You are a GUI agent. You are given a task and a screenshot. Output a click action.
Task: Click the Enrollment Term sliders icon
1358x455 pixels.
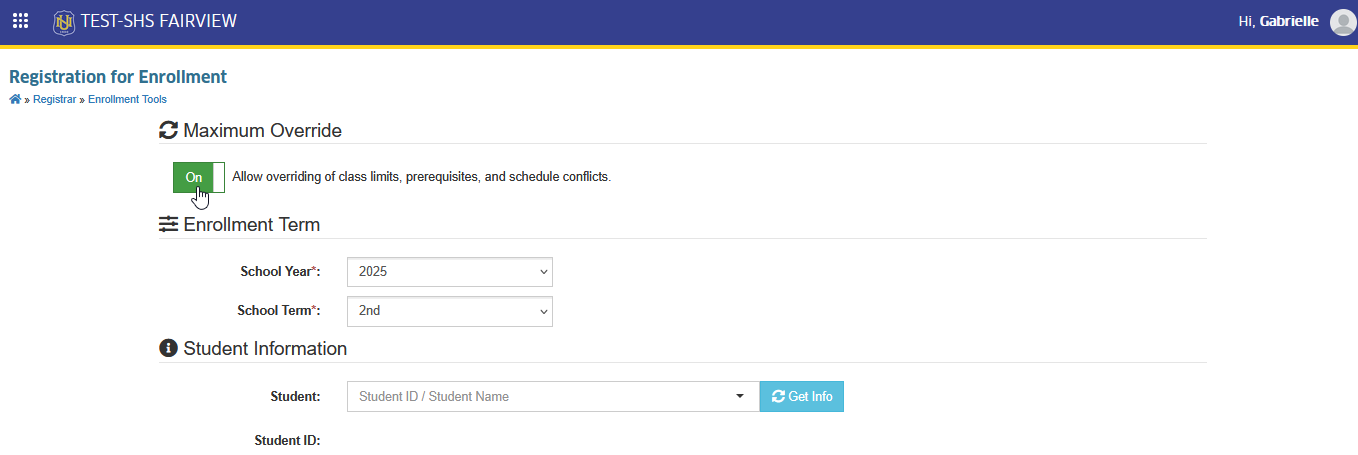[169, 224]
